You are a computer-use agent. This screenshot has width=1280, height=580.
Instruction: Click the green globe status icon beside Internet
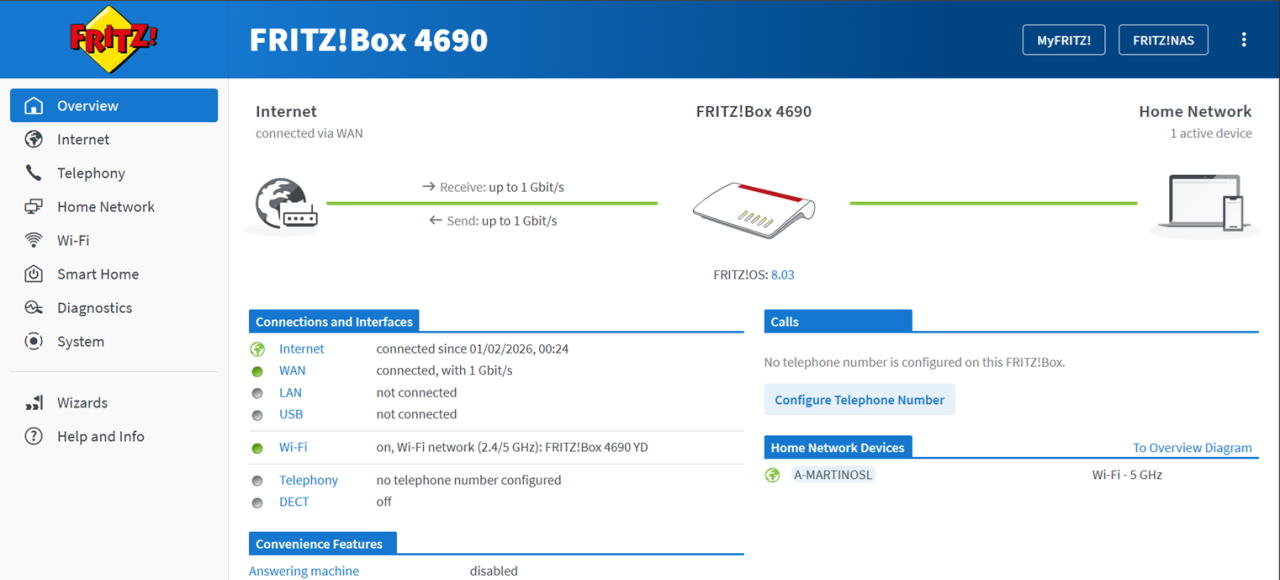pyautogui.click(x=257, y=349)
